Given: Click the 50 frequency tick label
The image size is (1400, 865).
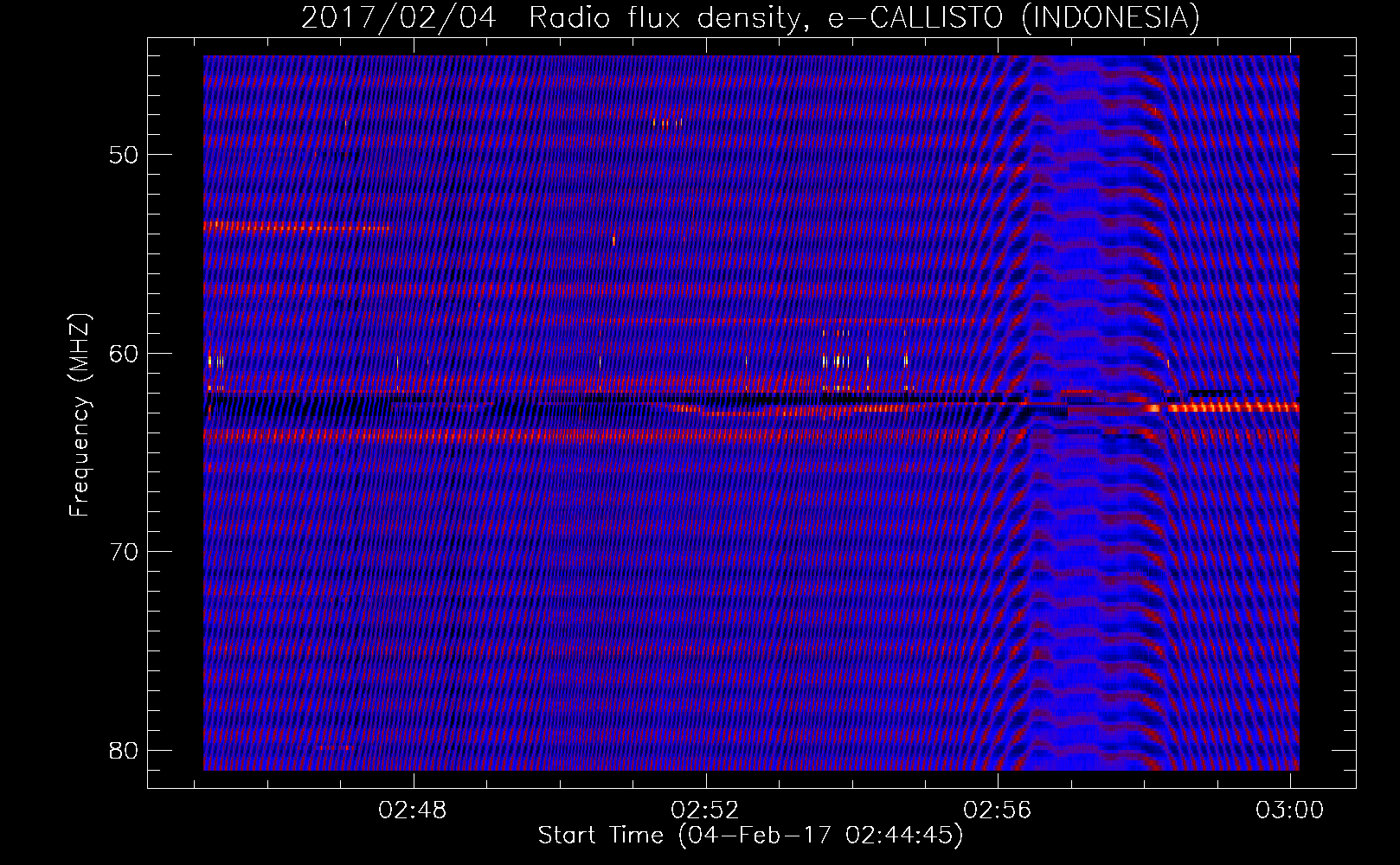Looking at the screenshot, I should [x=124, y=156].
